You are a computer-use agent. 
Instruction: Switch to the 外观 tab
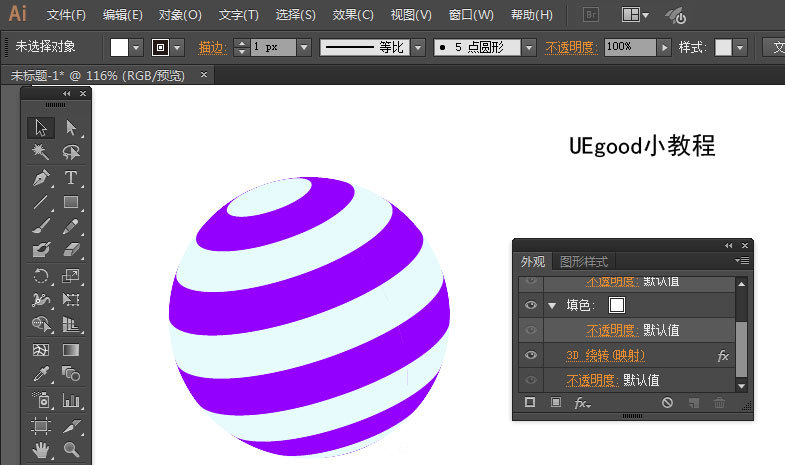click(533, 262)
